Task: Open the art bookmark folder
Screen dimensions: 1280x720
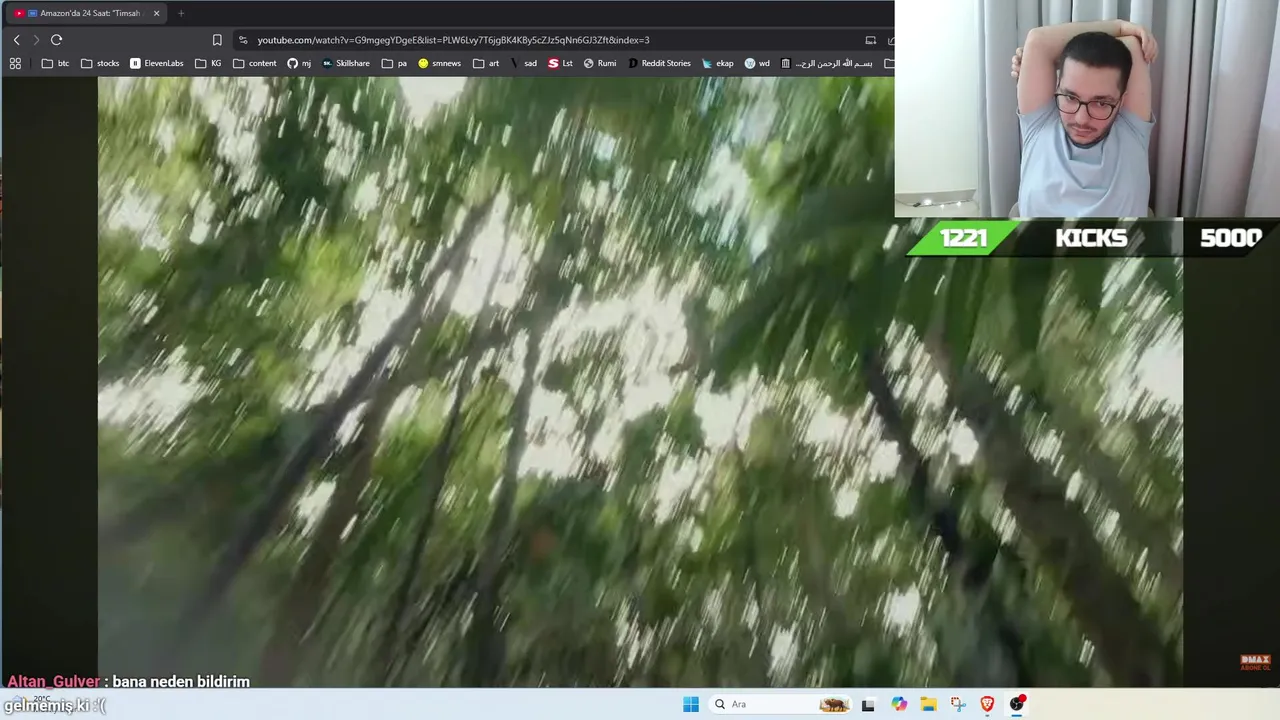Action: coord(486,63)
